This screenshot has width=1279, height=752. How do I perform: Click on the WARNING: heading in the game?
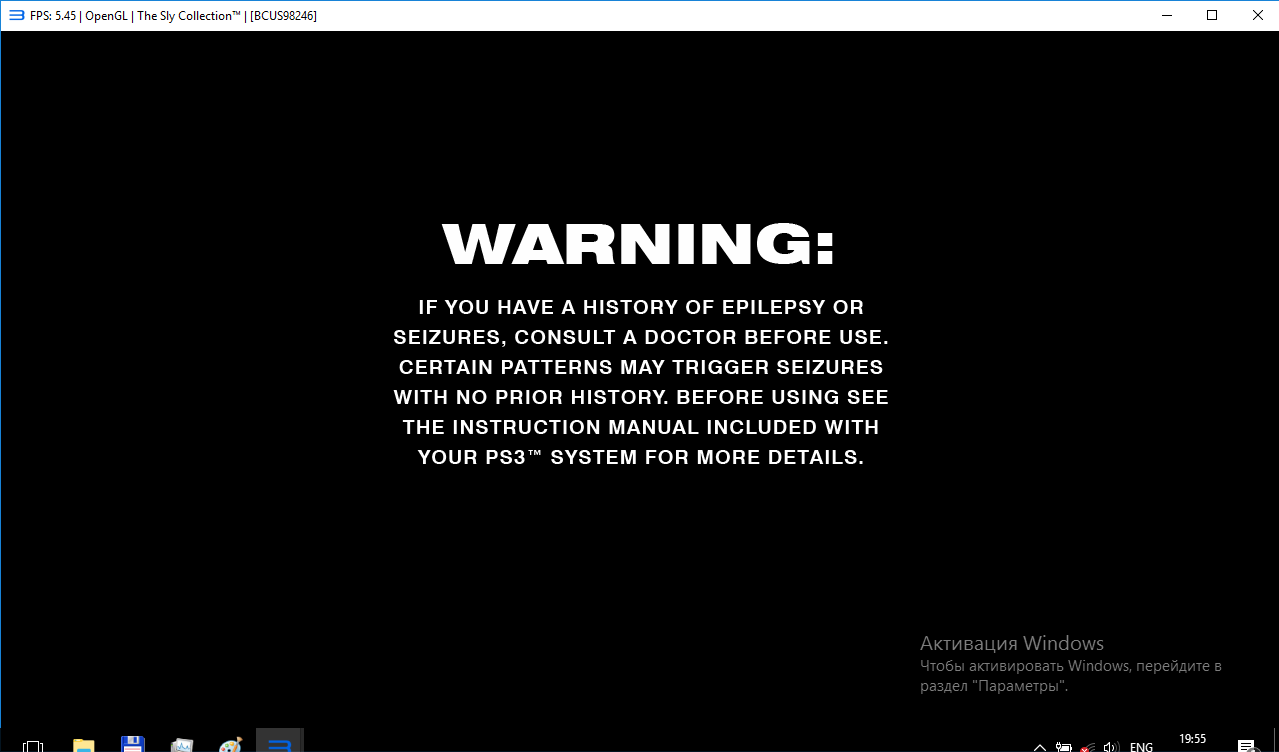639,245
